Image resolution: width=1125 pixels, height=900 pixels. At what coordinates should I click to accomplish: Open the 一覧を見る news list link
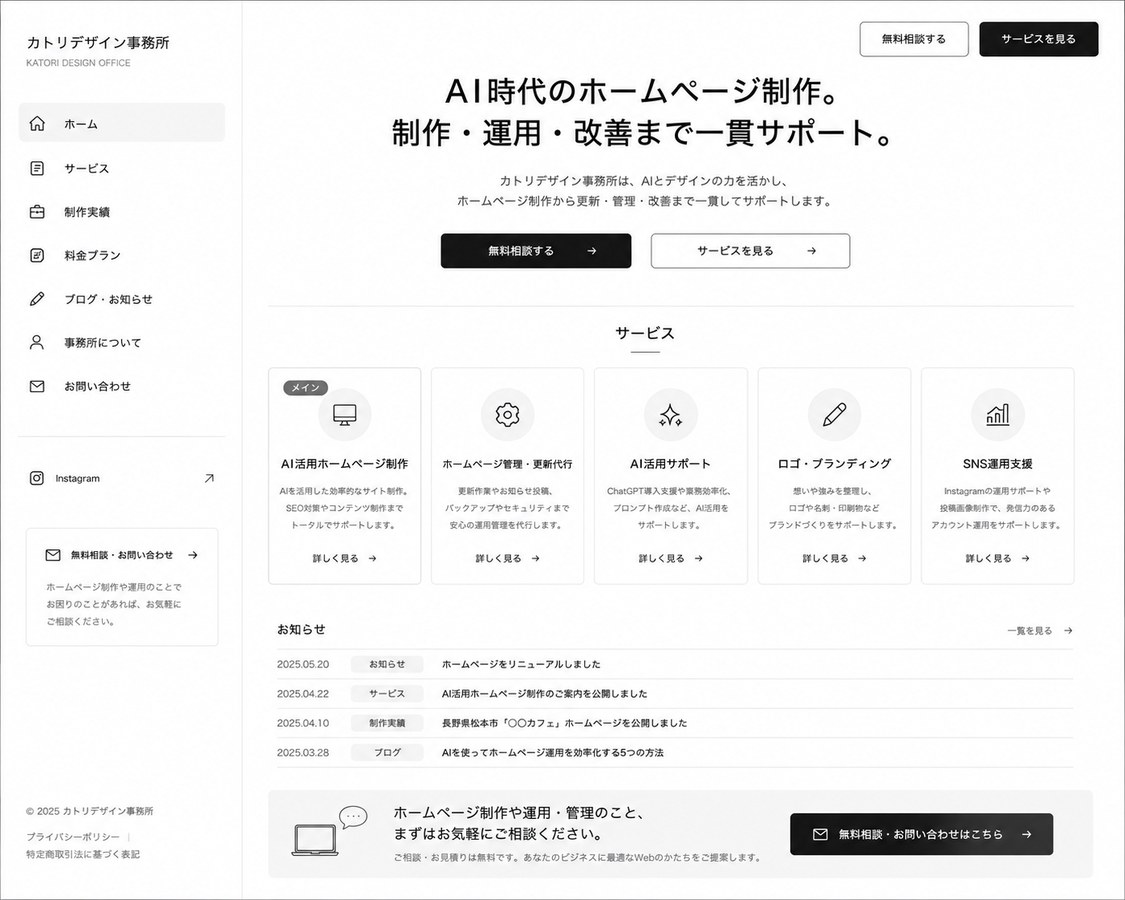coord(1040,631)
